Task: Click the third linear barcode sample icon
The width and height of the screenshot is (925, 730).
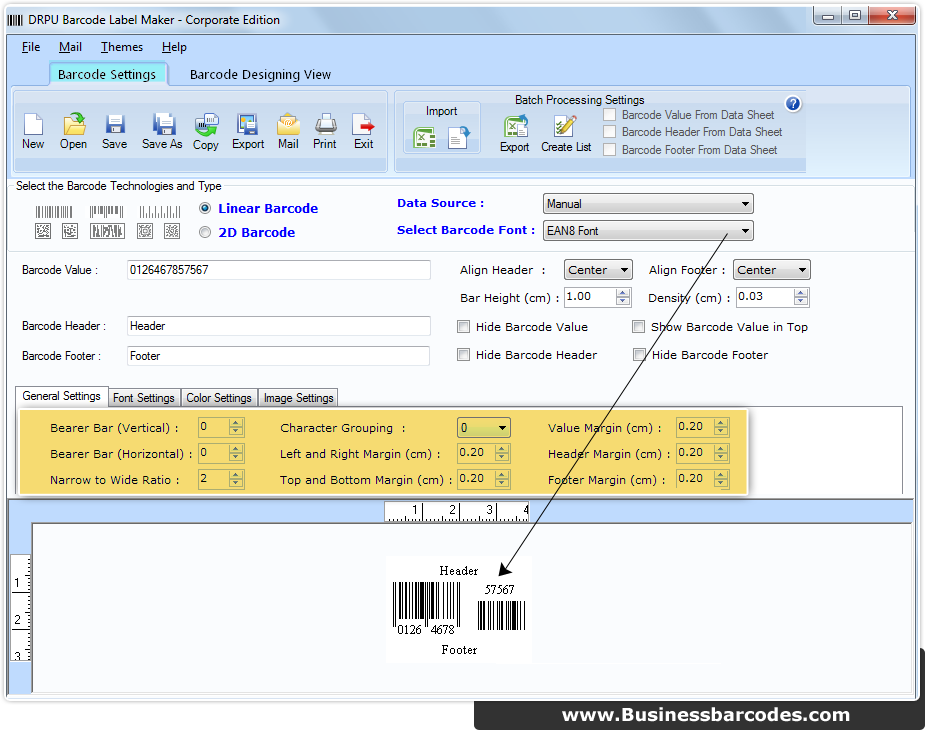Action: click(x=160, y=212)
